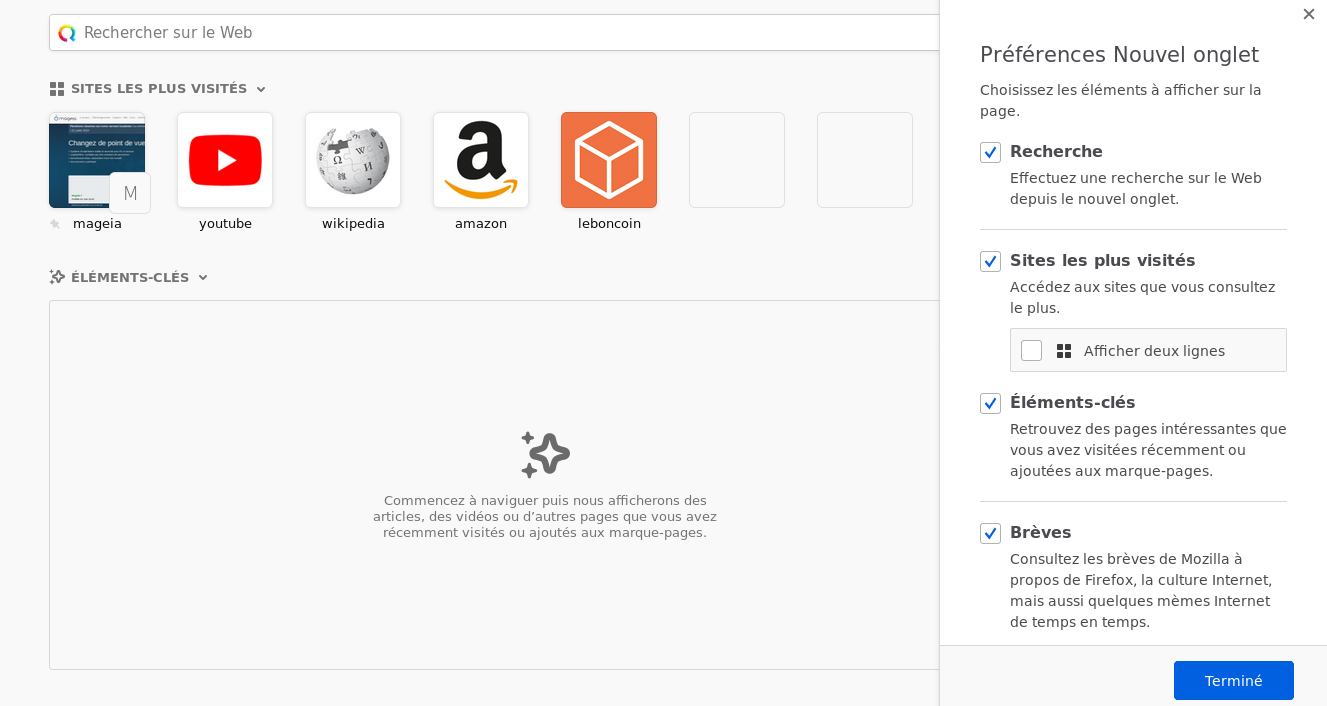Collapse the Éléments-clés section chevron

click(203, 277)
